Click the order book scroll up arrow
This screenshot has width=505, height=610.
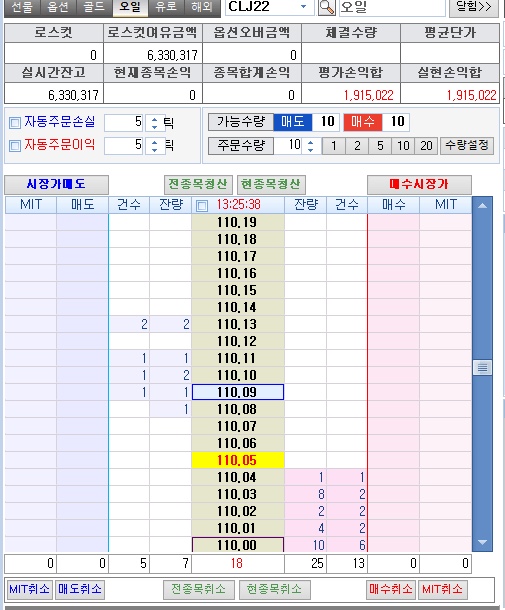tap(482, 205)
